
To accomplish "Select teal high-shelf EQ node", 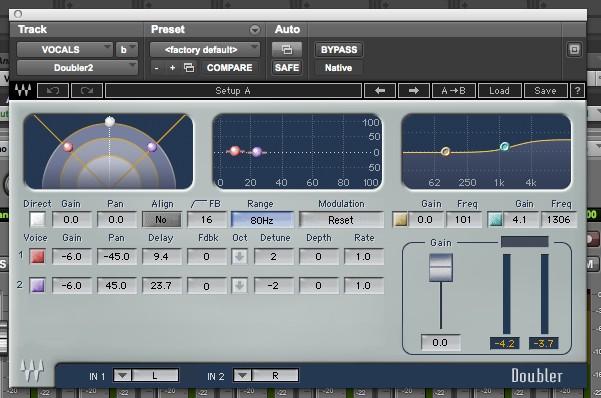I will [505, 146].
